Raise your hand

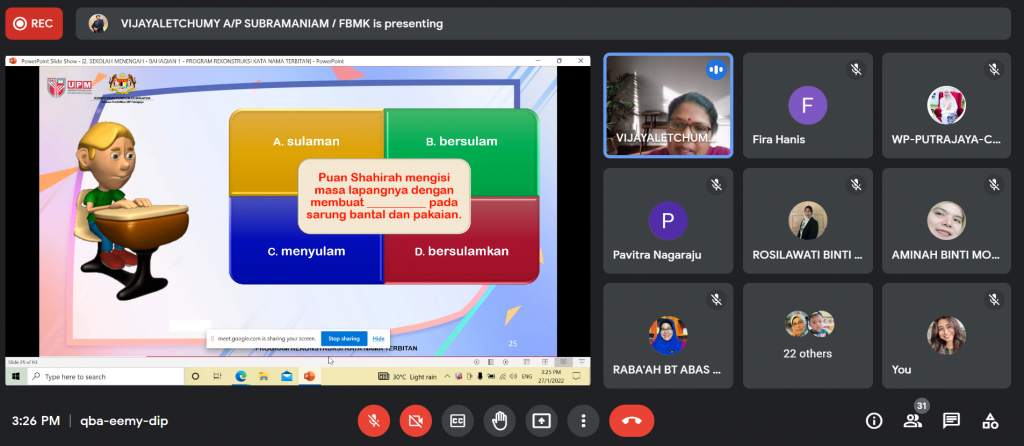coord(499,420)
